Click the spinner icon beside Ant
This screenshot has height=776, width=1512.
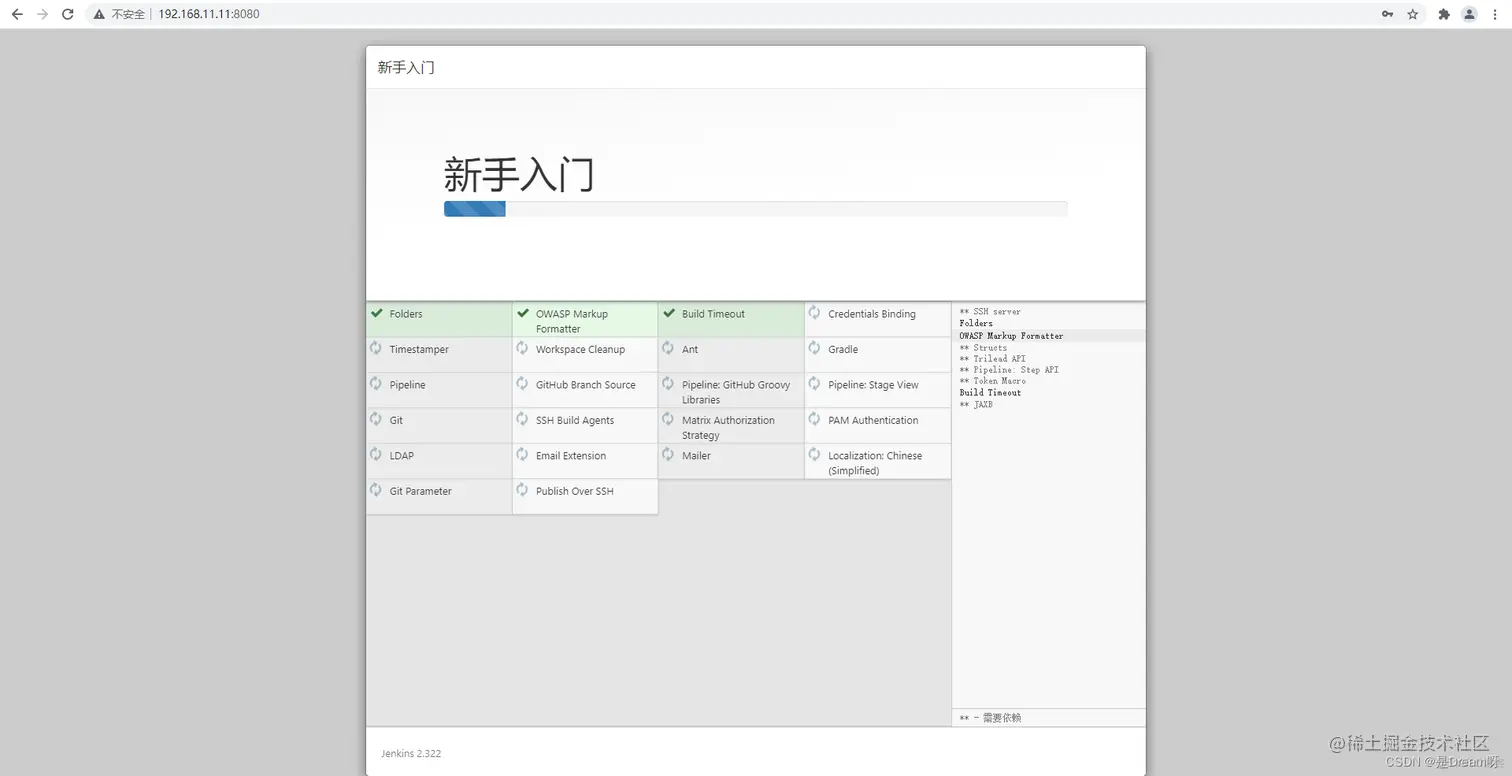tap(668, 348)
